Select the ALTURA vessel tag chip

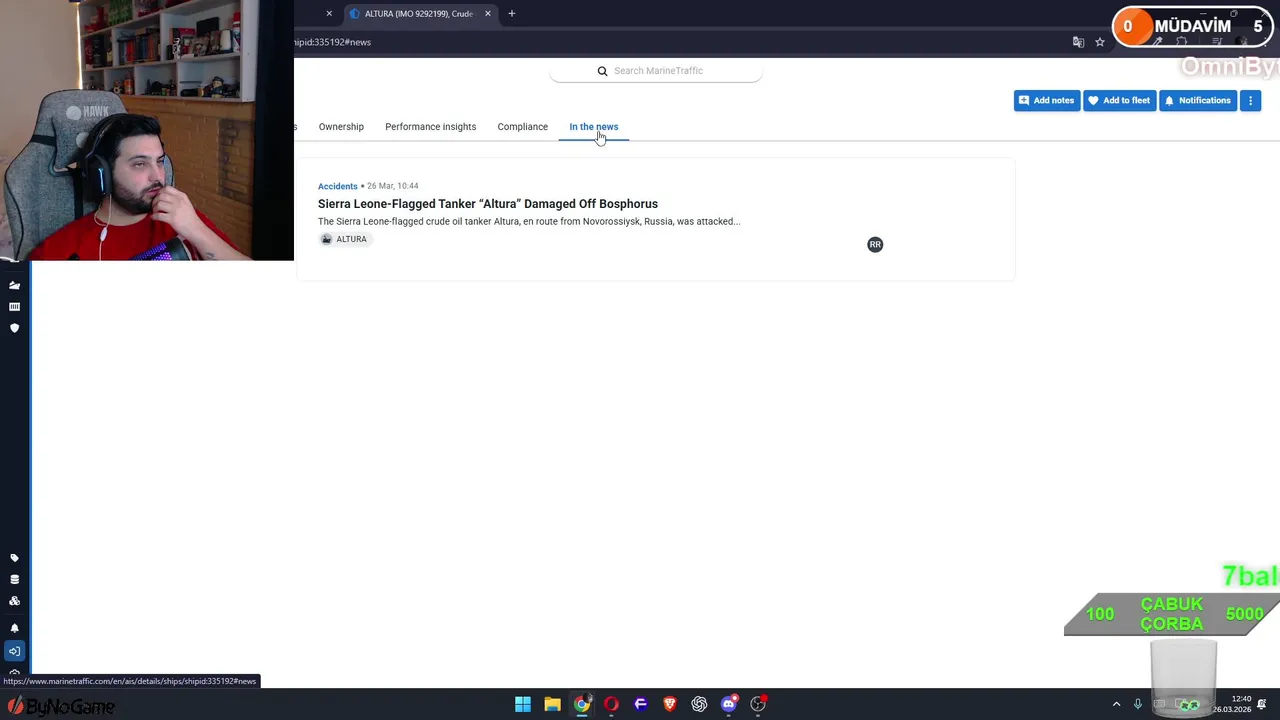(345, 239)
